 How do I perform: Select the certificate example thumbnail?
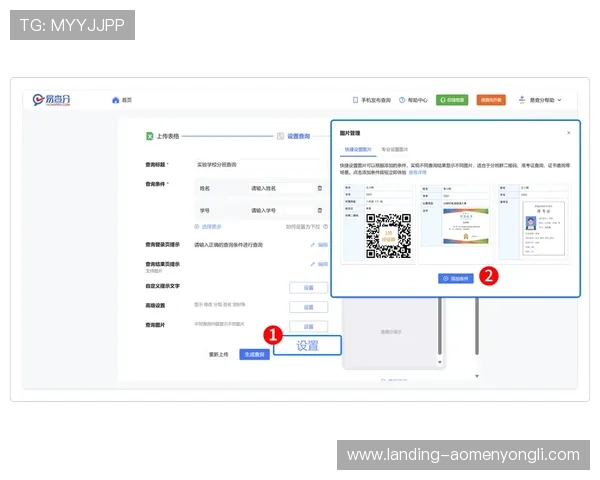455,223
